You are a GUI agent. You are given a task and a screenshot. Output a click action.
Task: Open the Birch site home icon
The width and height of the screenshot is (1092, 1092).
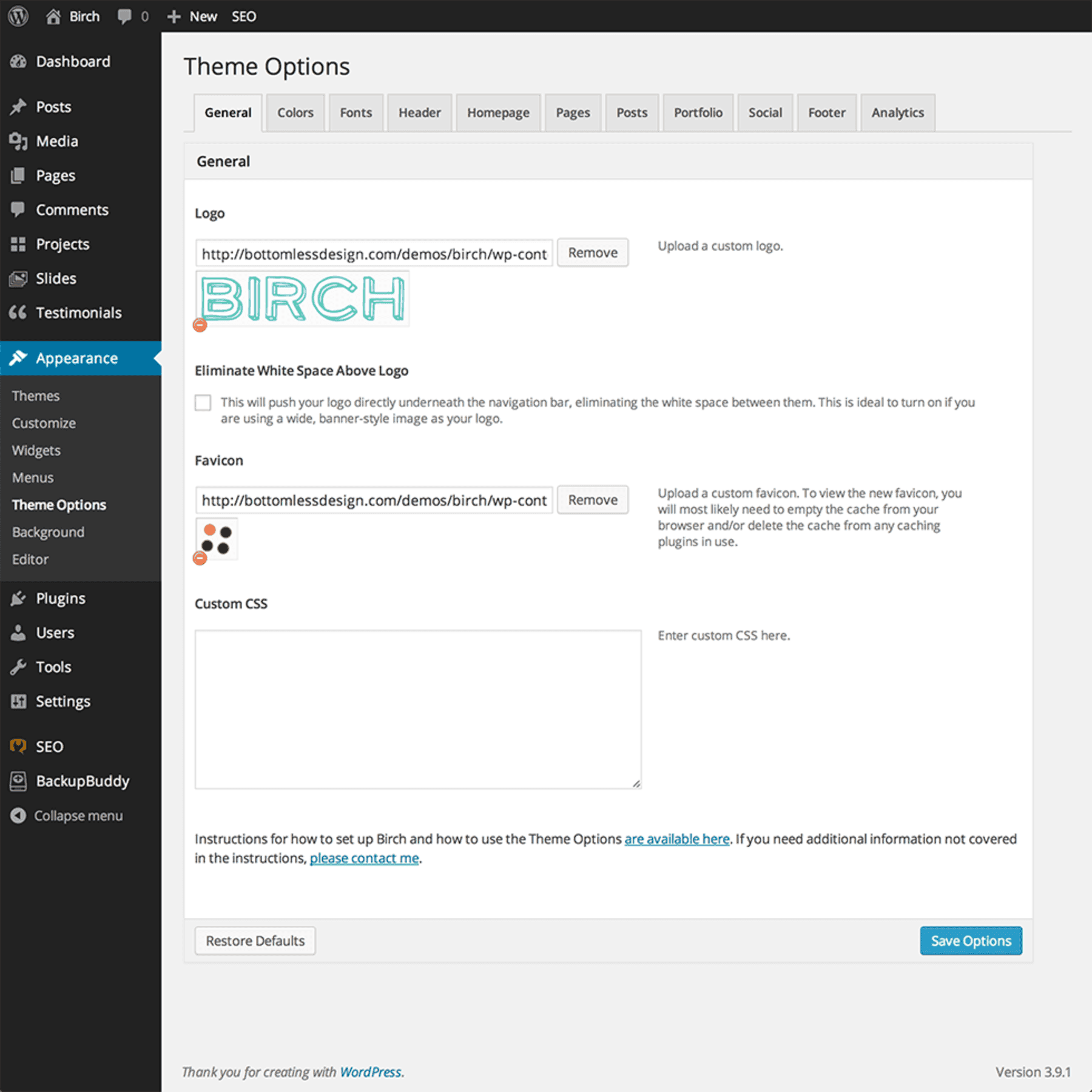click(53, 16)
